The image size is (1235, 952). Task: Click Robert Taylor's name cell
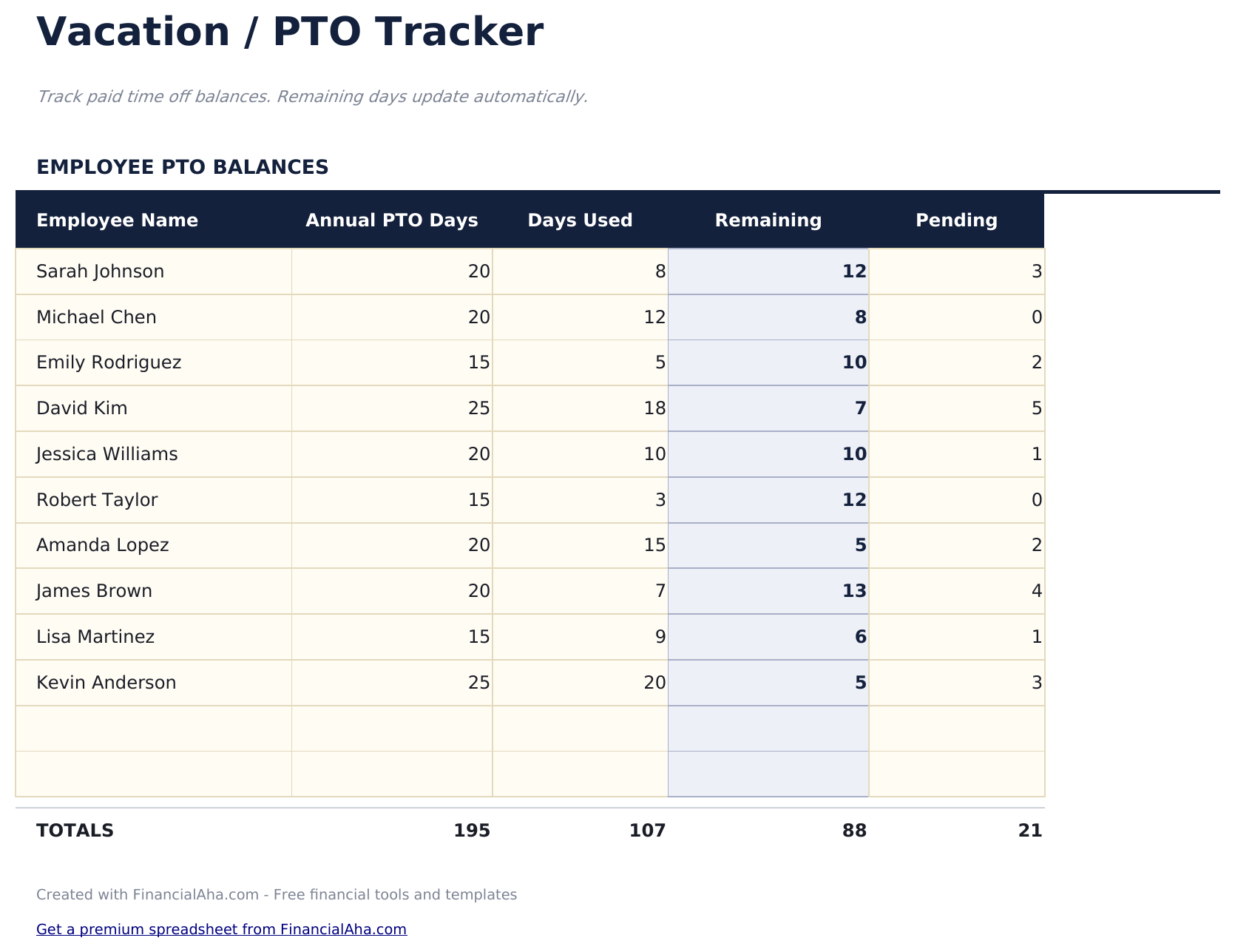coord(96,499)
